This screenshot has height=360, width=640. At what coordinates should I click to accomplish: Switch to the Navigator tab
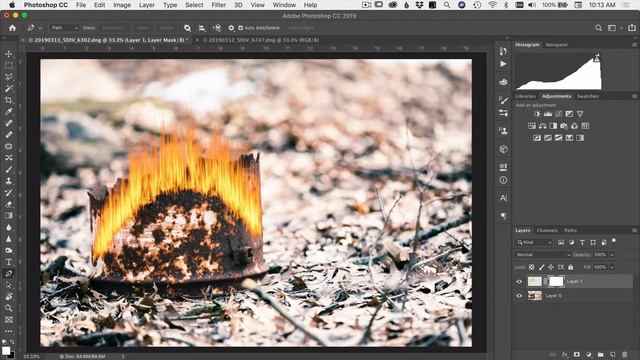pyautogui.click(x=556, y=44)
